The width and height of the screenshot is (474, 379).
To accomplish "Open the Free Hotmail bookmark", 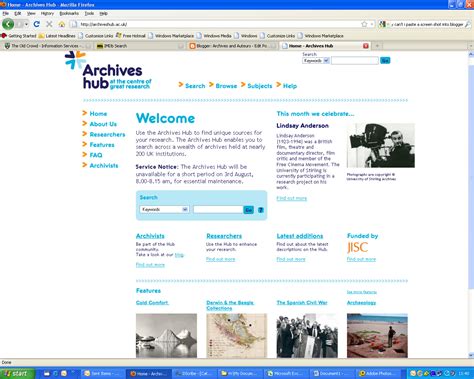I will click(131, 36).
